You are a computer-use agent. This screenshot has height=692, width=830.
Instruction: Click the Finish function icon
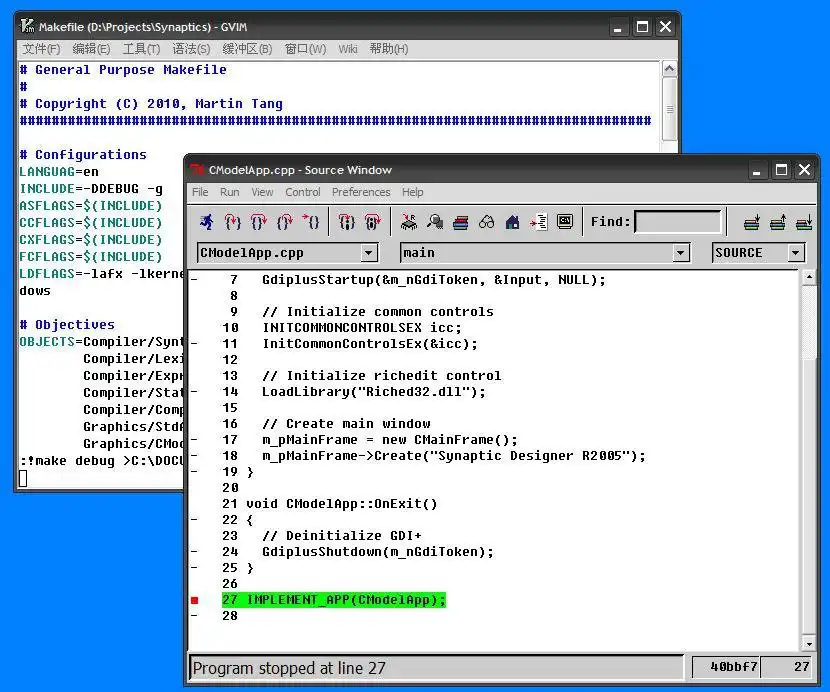point(285,222)
